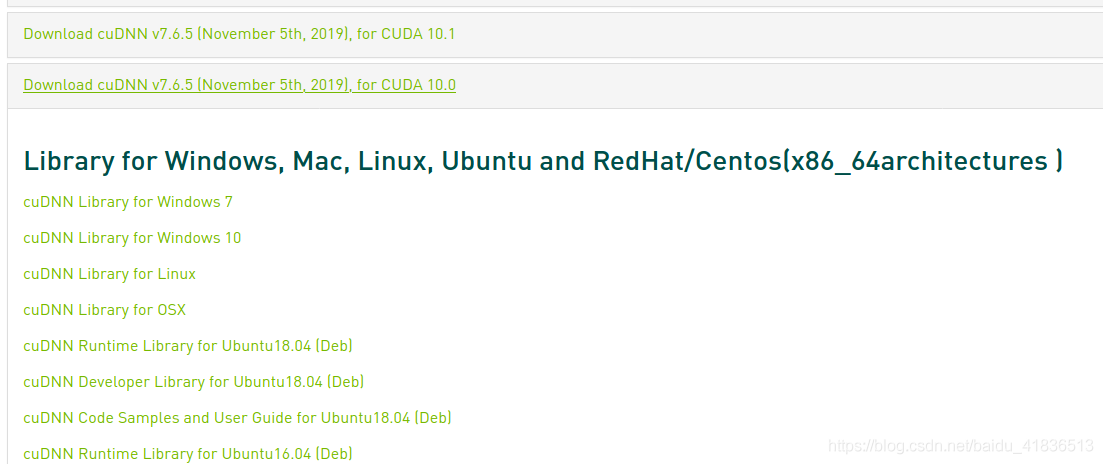The width and height of the screenshot is (1103, 464).
Task: Open cuDNN Library for Windows 7 link
Action: point(128,202)
